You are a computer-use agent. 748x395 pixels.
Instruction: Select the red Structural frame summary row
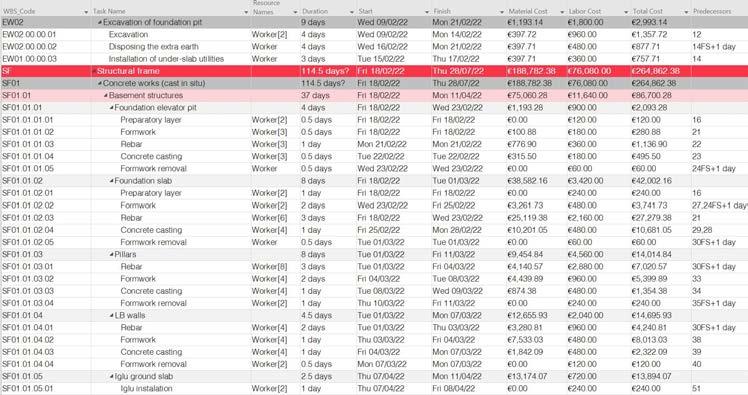tap(374, 71)
